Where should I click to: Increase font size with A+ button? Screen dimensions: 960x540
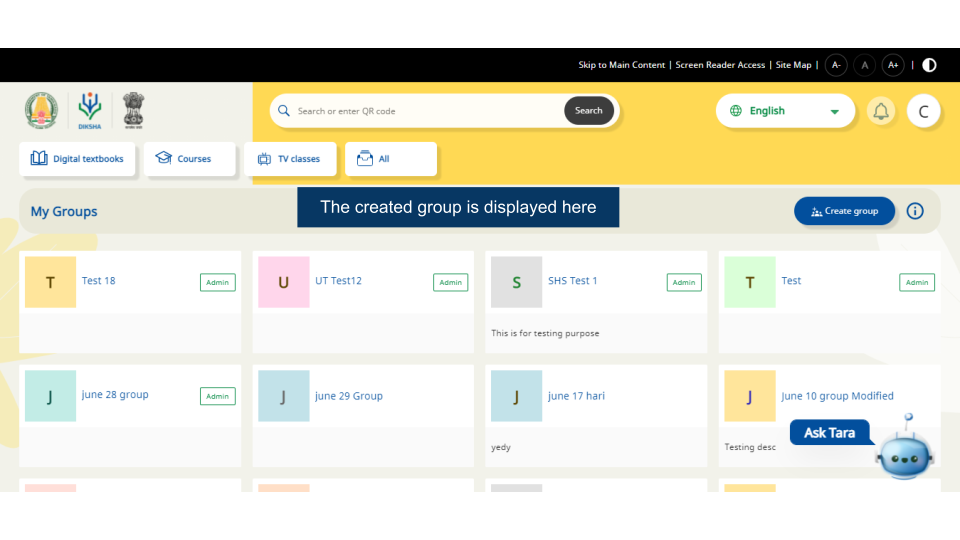coord(893,65)
